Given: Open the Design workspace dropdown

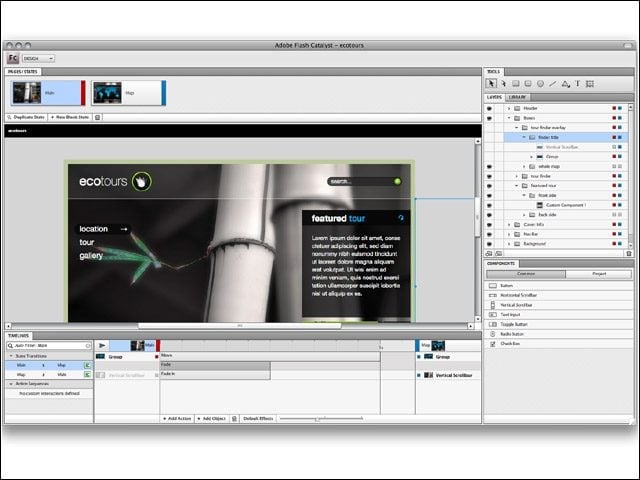Looking at the screenshot, I should click(x=38, y=58).
